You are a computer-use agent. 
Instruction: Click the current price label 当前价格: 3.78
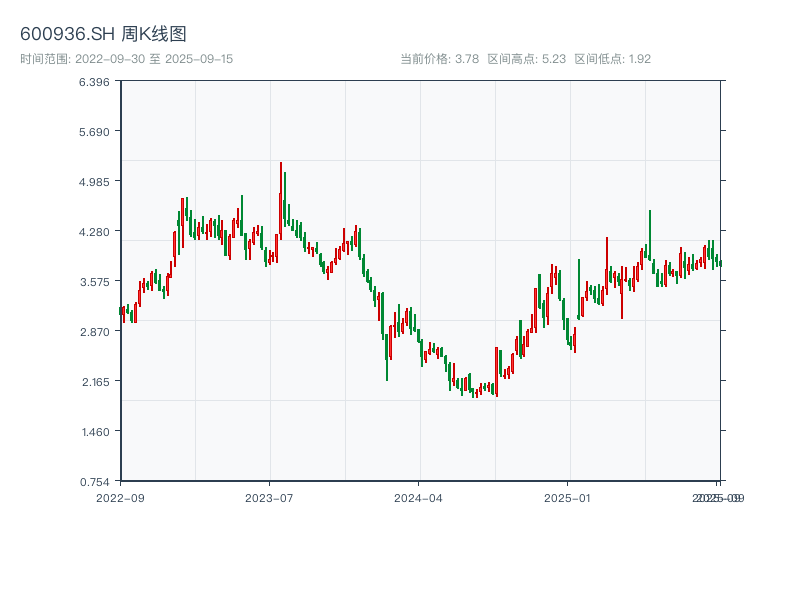pyautogui.click(x=439, y=59)
